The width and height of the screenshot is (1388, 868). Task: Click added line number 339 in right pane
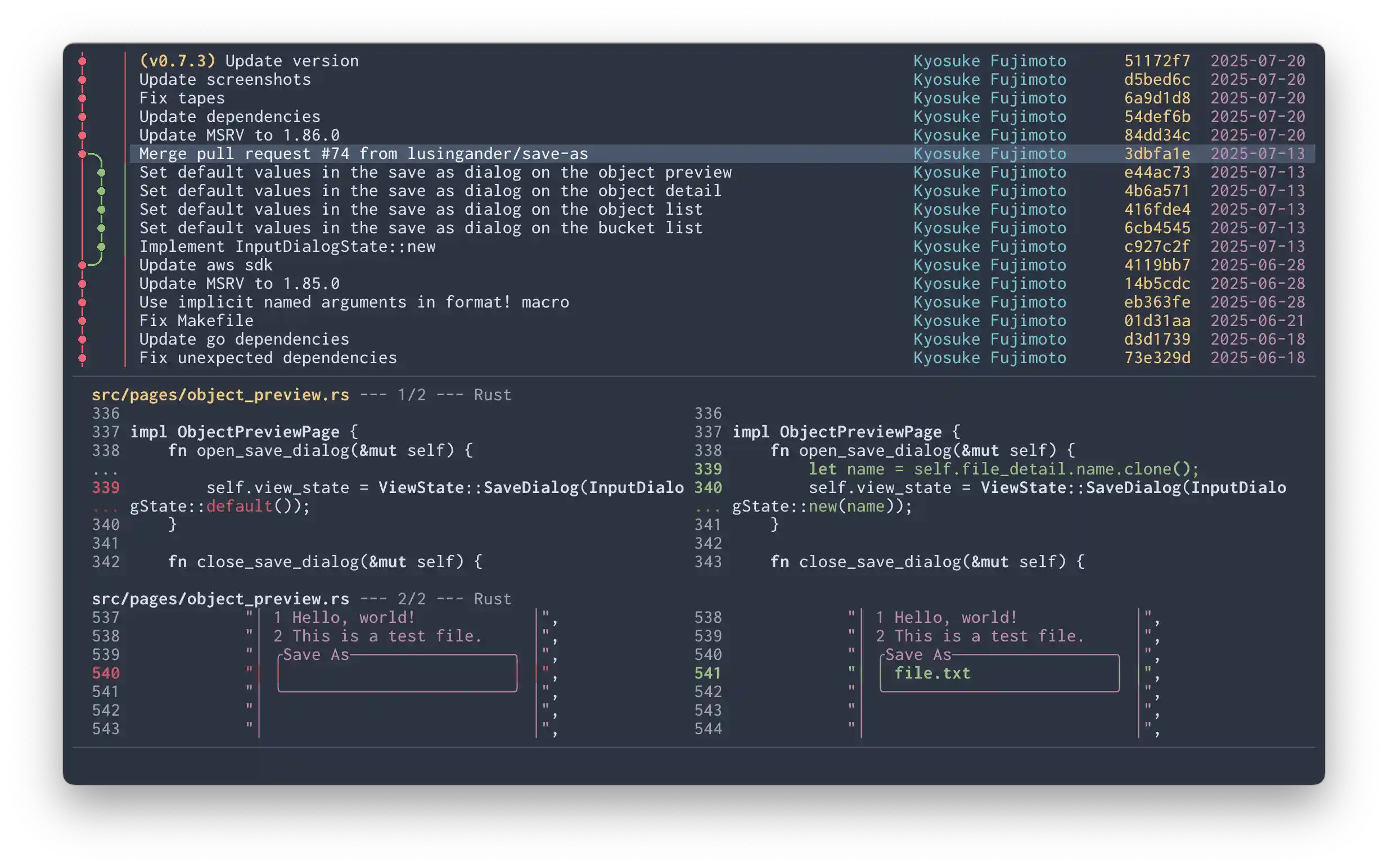(x=707, y=469)
